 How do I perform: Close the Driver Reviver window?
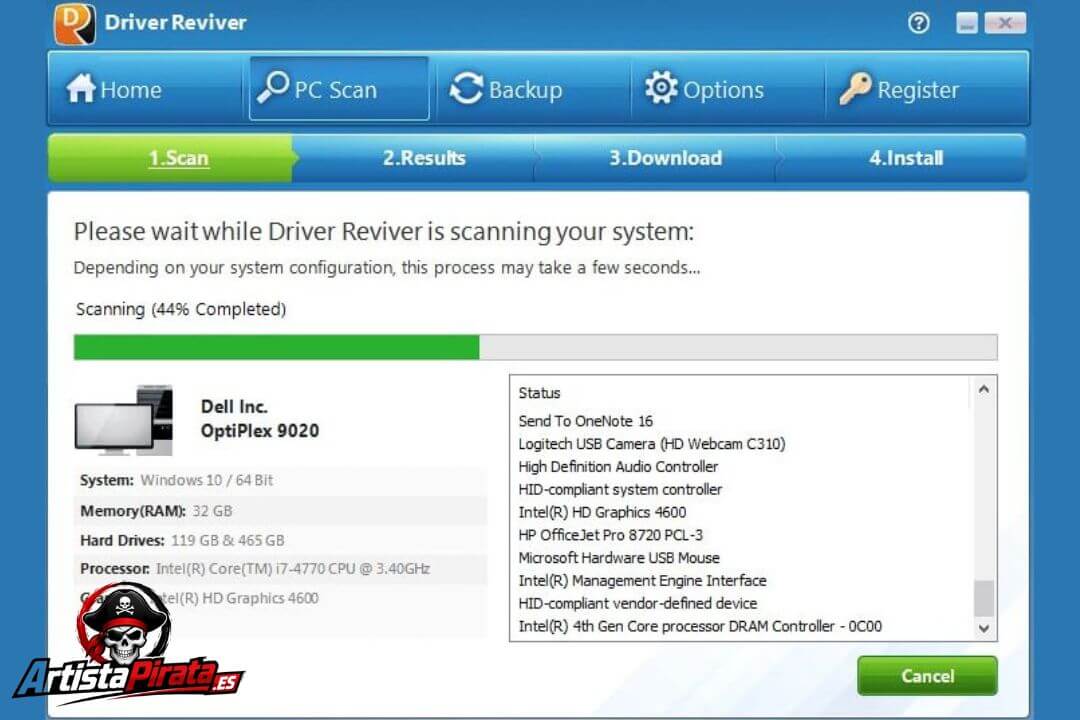(1005, 23)
